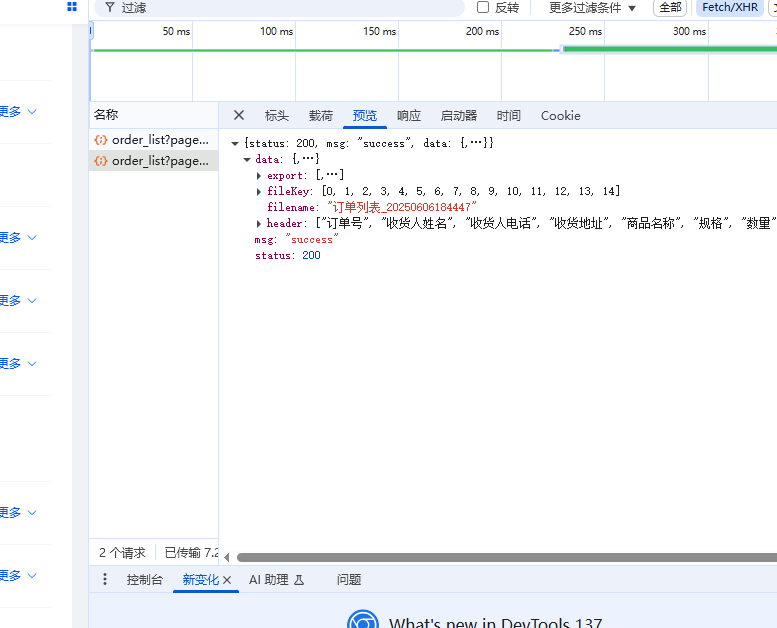777x628 pixels.
Task: Switch to the Cookie tab
Action: pos(560,115)
